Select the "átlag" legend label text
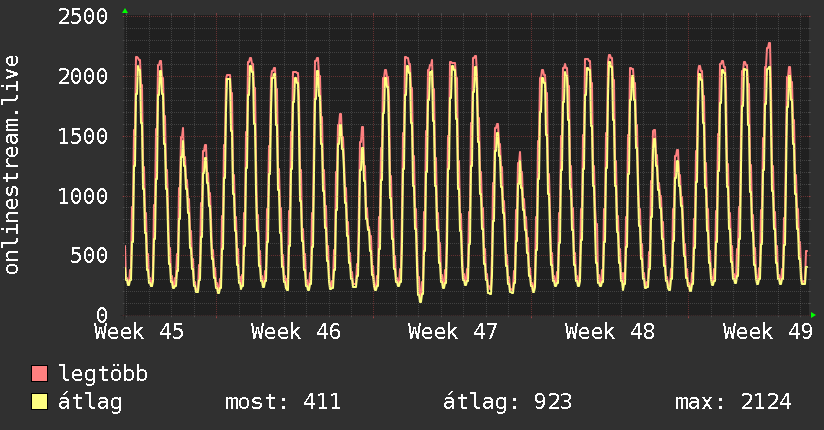This screenshot has height=430, width=824. click(x=90, y=403)
